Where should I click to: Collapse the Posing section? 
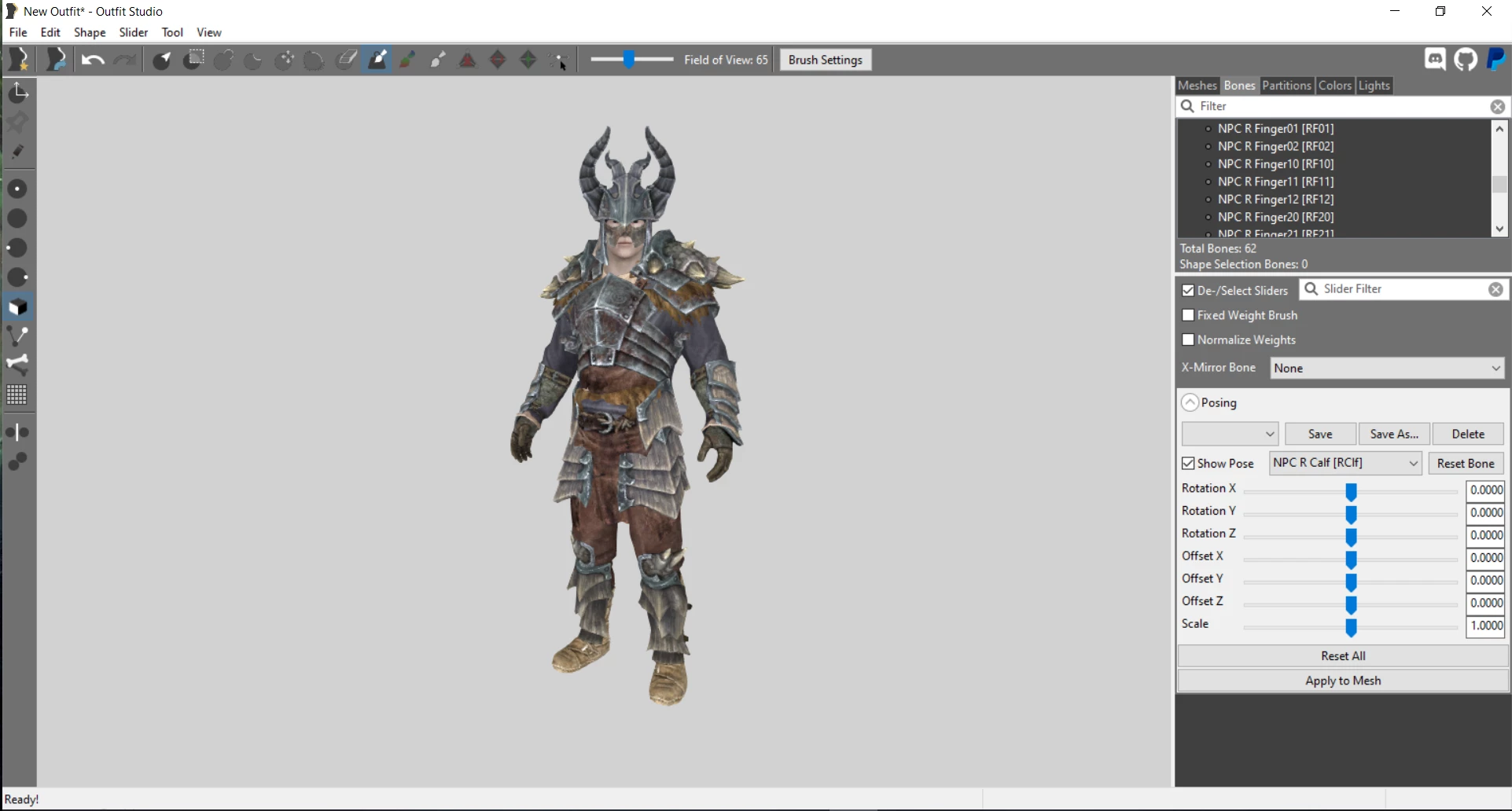pos(1190,402)
